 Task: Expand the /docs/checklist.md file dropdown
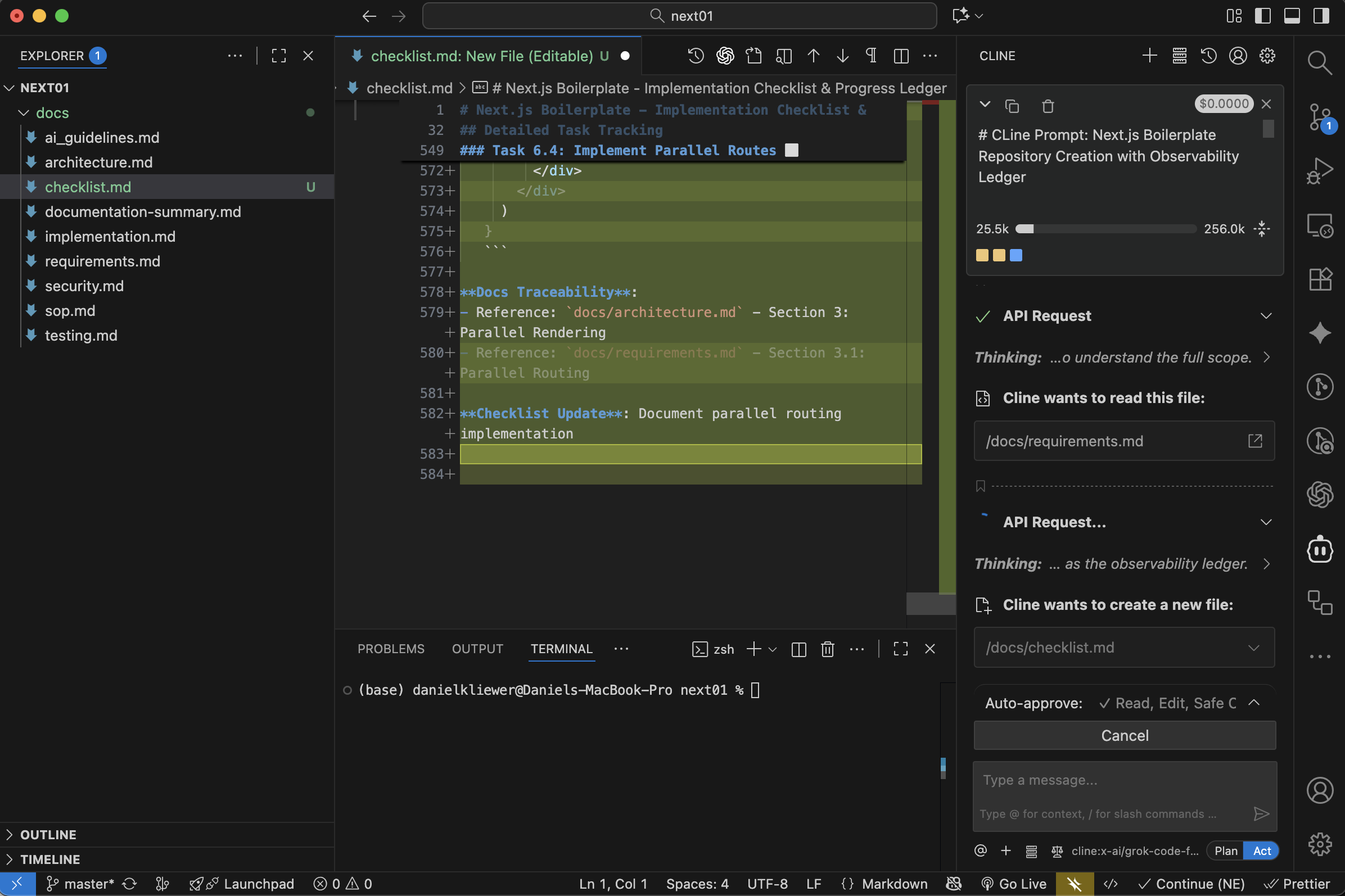[x=1253, y=648]
